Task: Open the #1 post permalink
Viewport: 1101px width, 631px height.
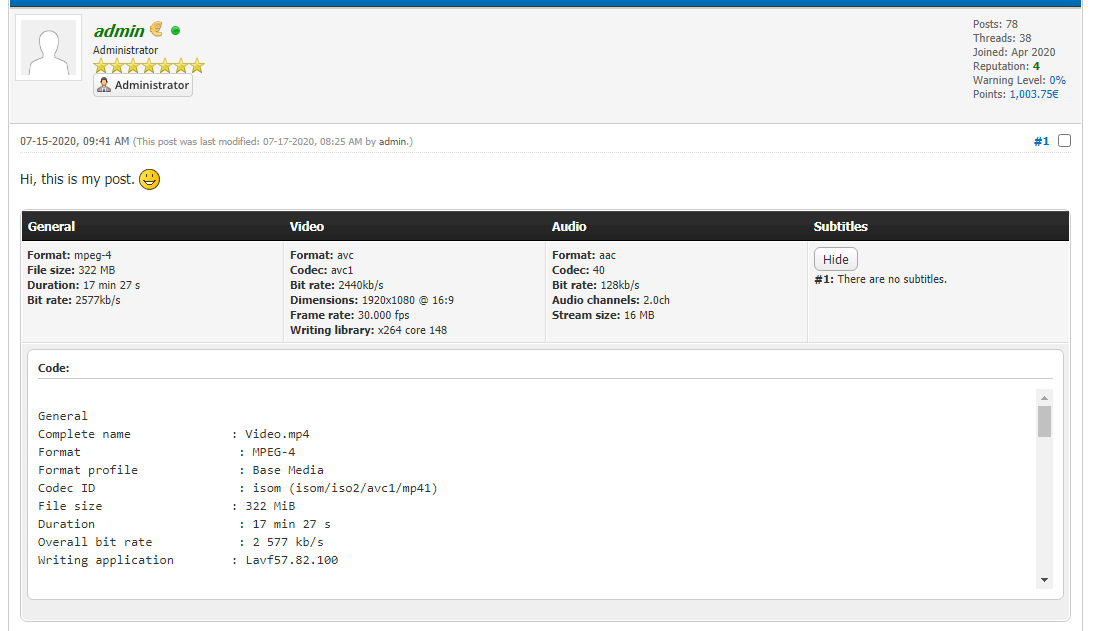Action: tap(1041, 142)
